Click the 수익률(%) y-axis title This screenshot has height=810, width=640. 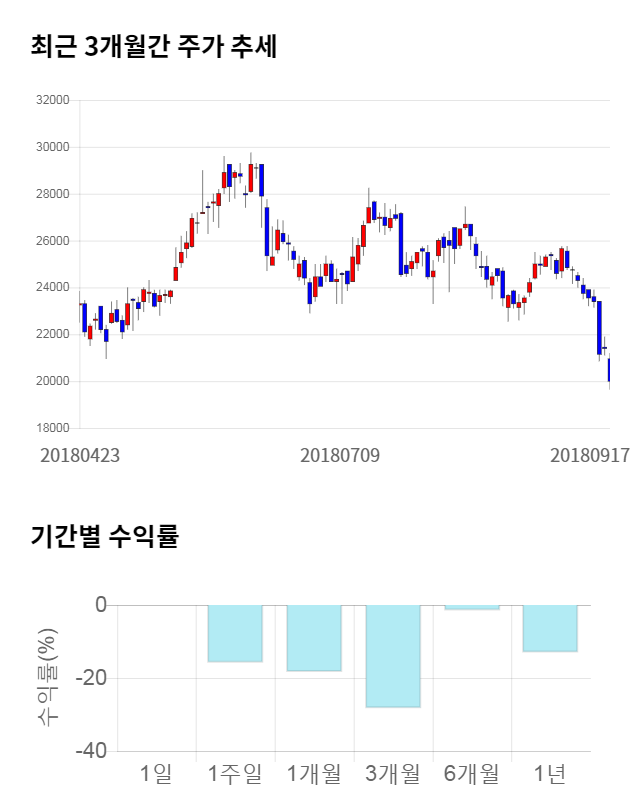47,677
